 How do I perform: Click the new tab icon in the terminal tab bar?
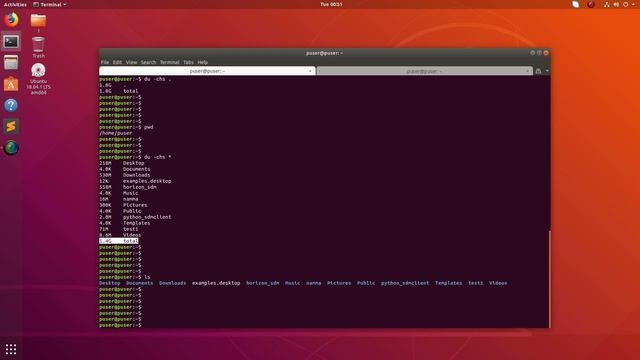[x=538, y=71]
